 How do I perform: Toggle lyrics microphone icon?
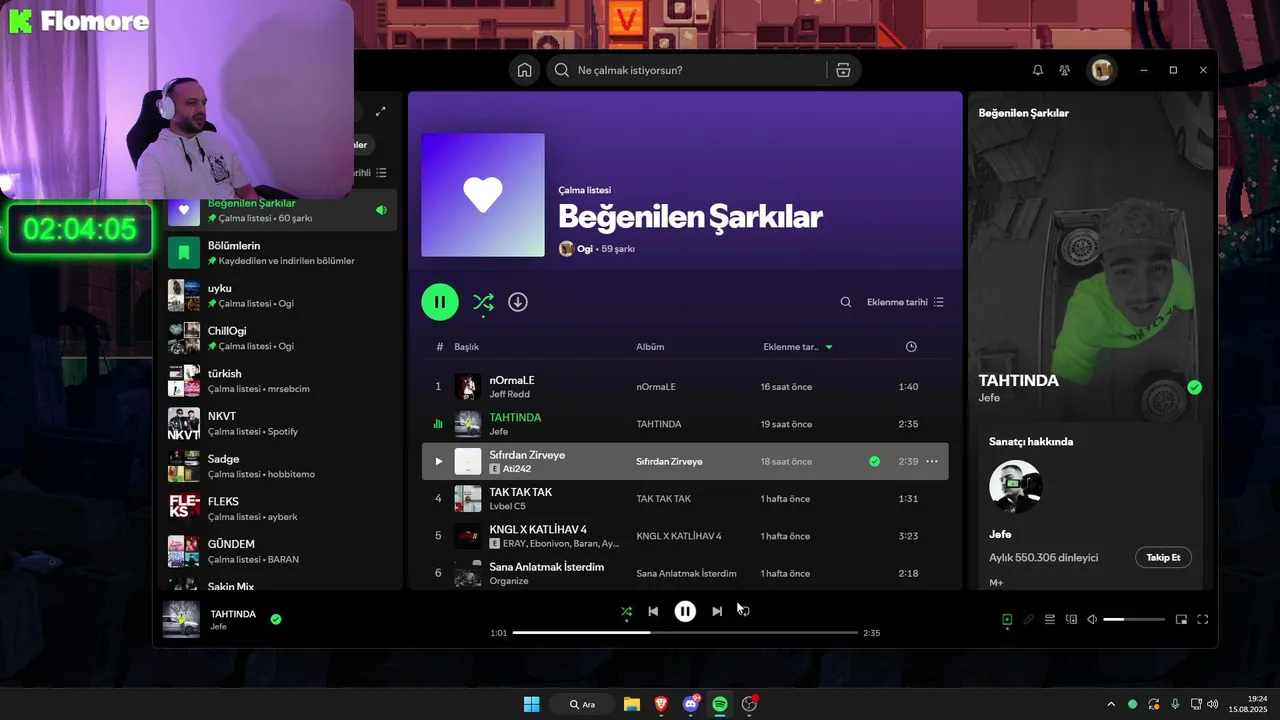pyautogui.click(x=1028, y=619)
